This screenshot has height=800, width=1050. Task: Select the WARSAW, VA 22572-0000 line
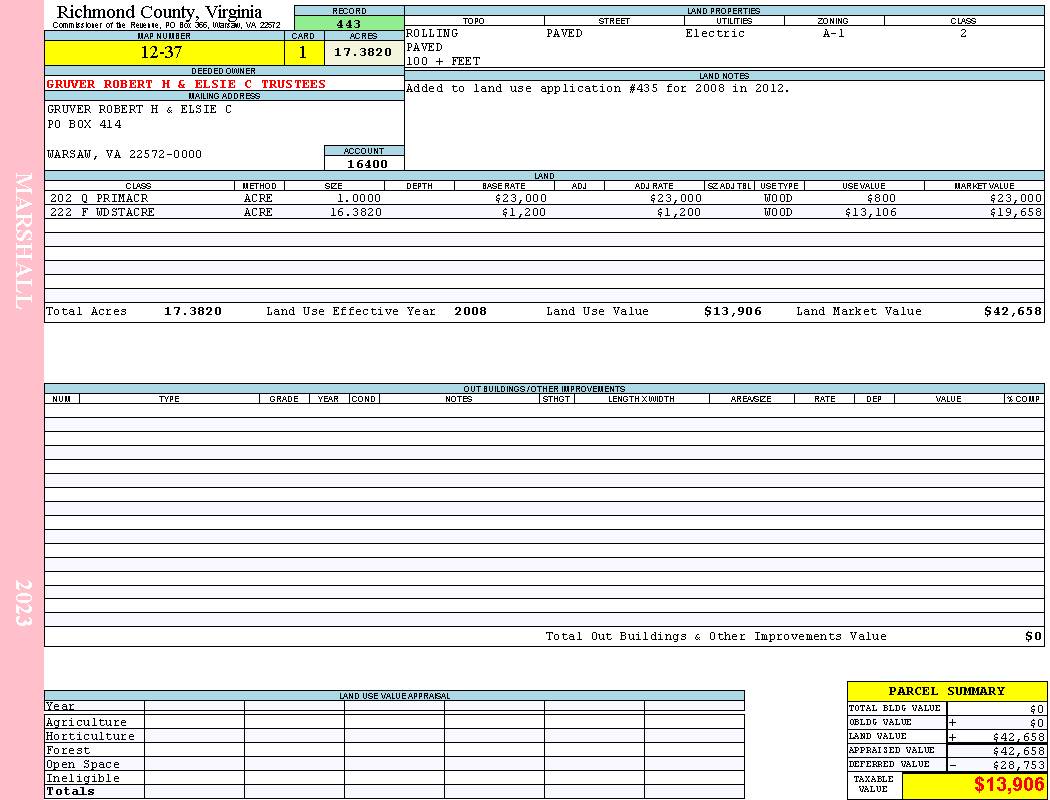pos(125,155)
